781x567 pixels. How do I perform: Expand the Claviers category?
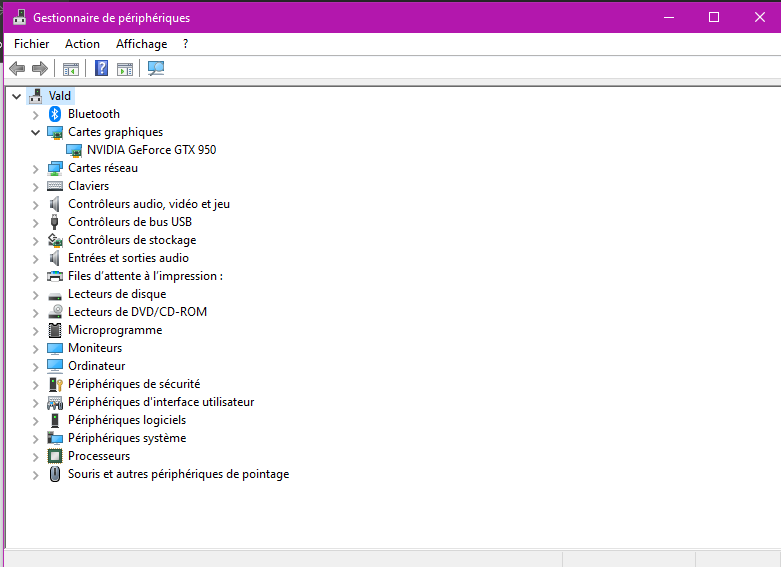(35, 187)
